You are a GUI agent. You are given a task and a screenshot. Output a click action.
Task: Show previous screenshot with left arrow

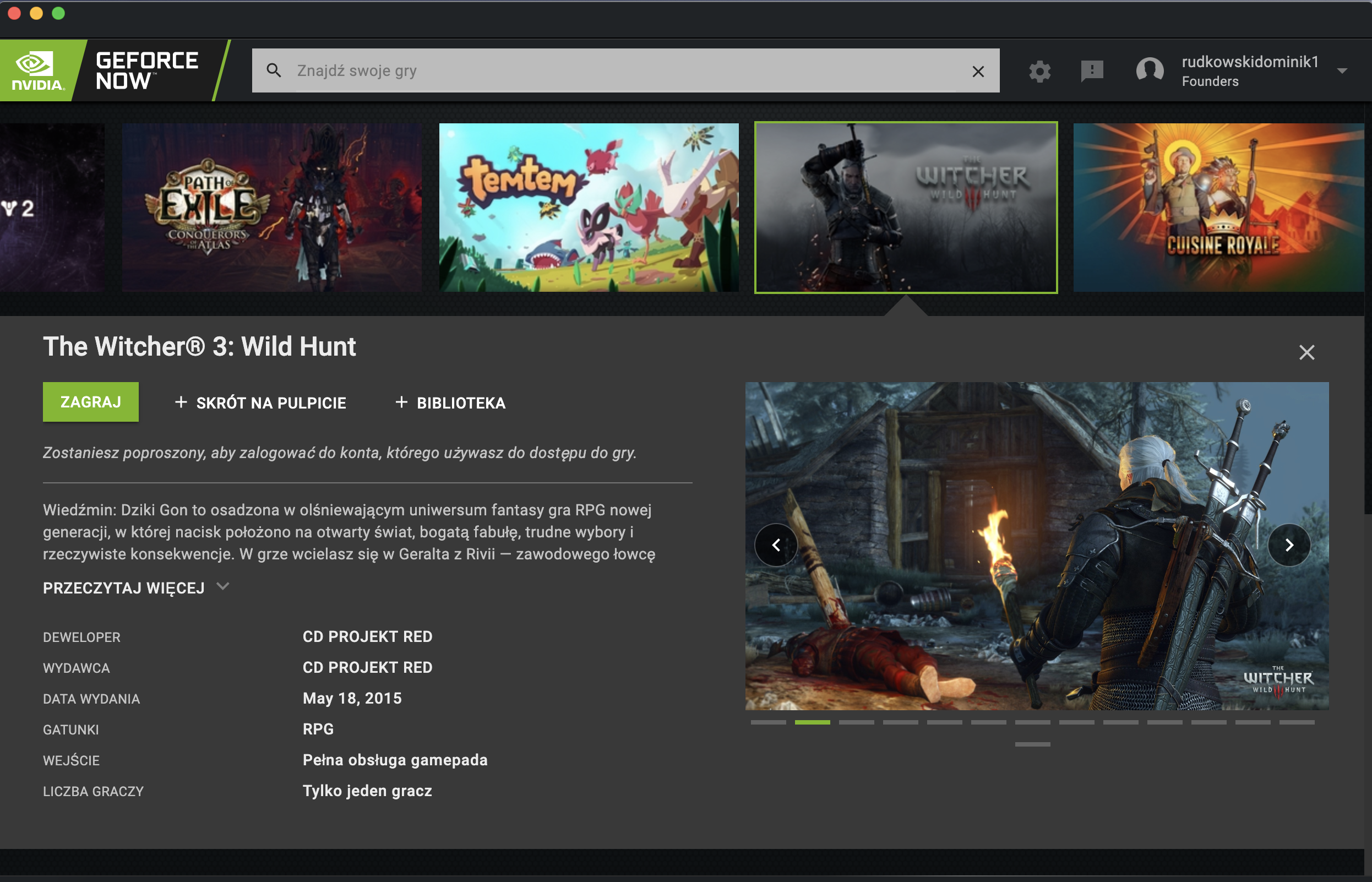tap(776, 545)
